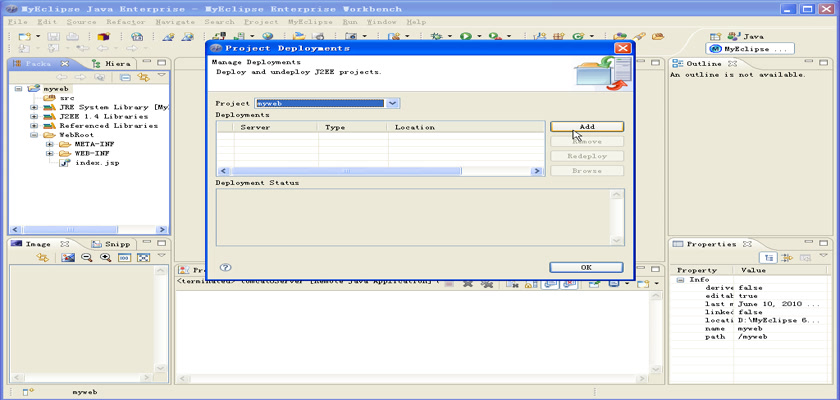The width and height of the screenshot is (840, 400).
Task: Click the Add deployment button
Action: [x=587, y=127]
